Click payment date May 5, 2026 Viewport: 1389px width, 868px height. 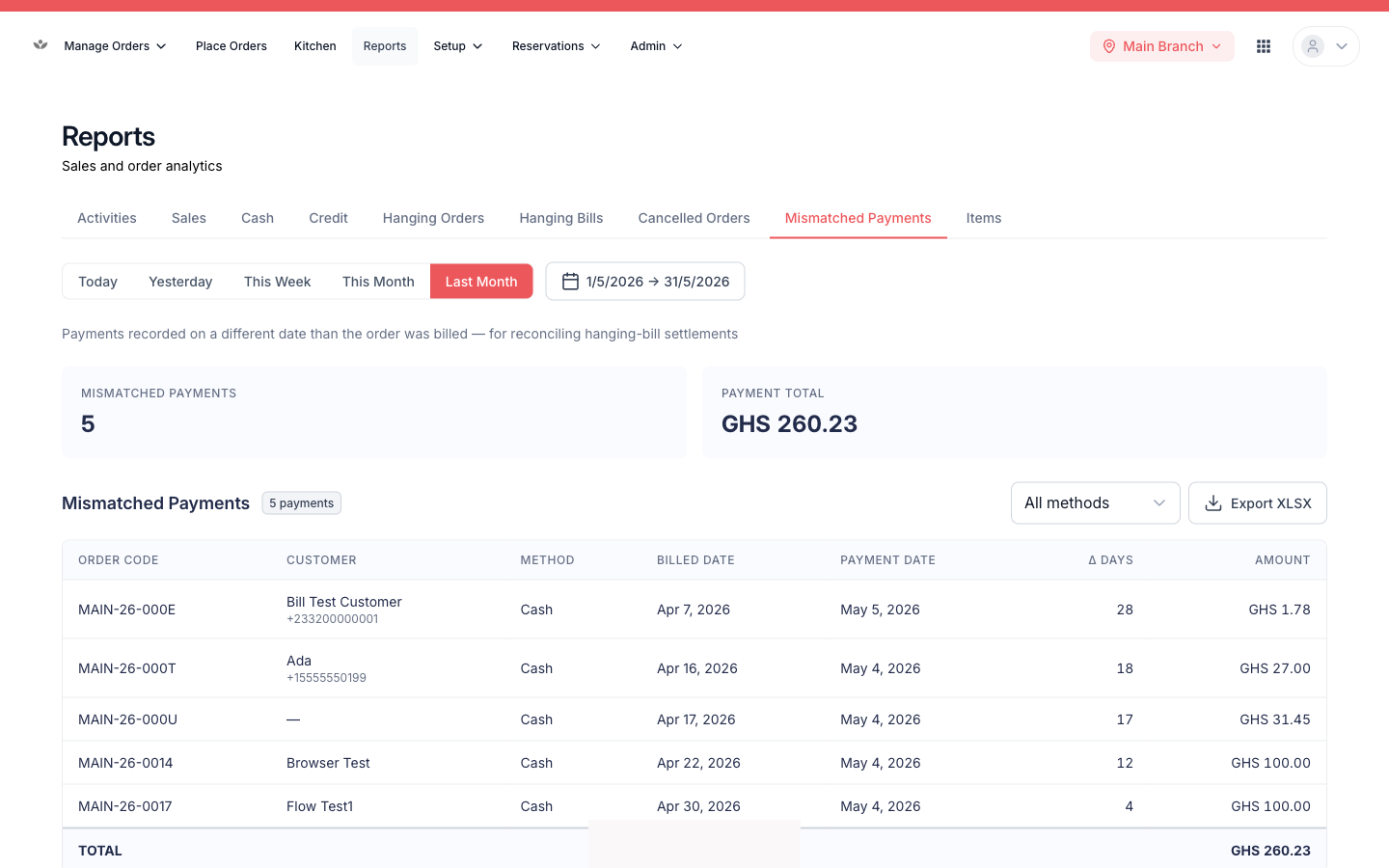click(x=880, y=610)
